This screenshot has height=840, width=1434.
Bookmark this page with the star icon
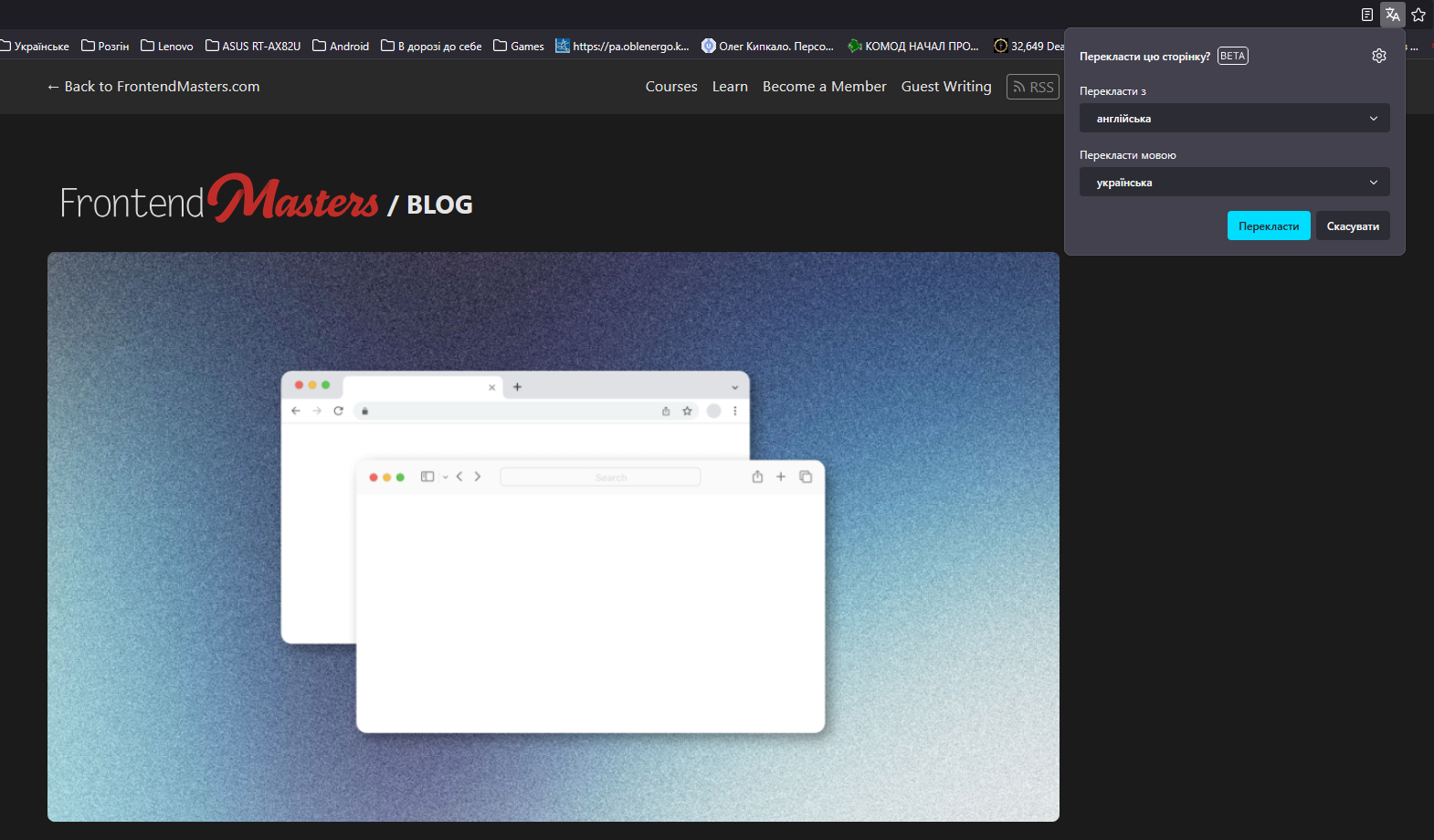tap(1418, 15)
